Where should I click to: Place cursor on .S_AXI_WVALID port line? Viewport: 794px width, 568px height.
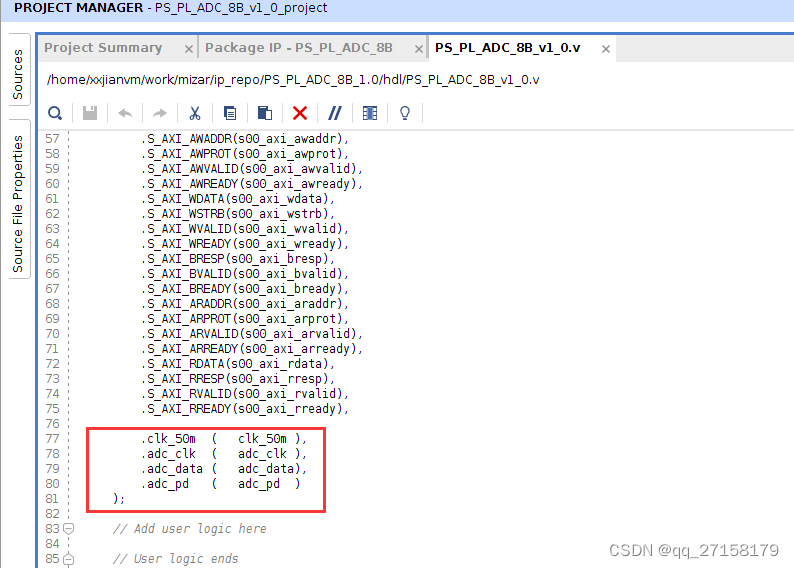(245, 229)
